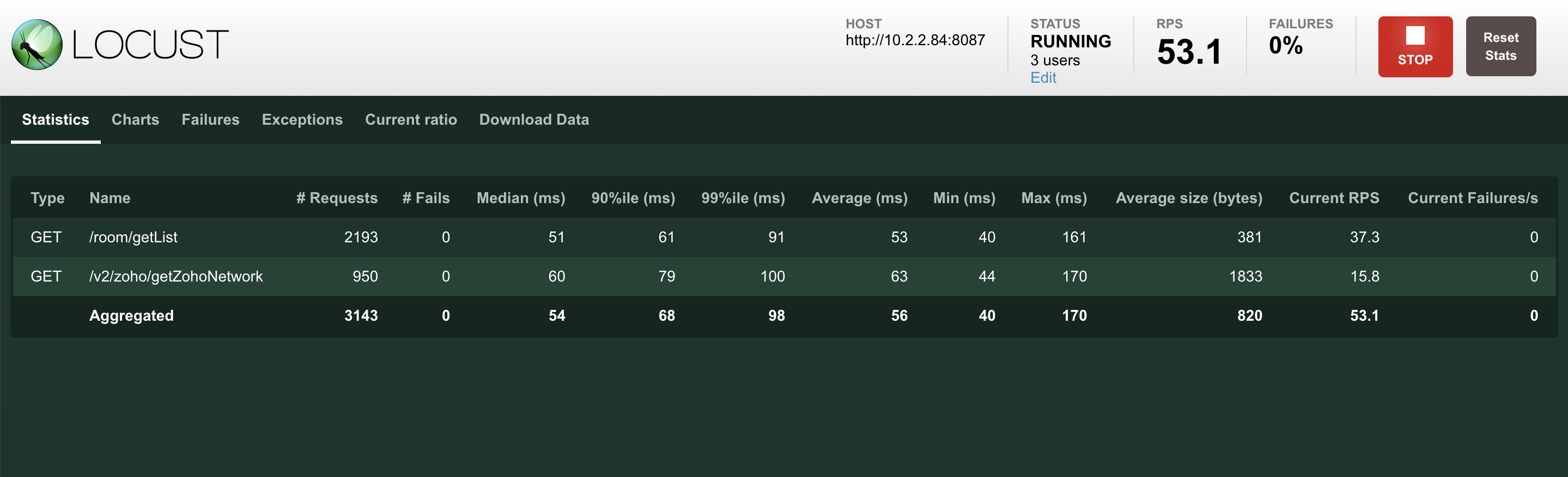The image size is (1568, 477).
Task: Click the 53.1 RPS header value
Action: coord(1189,52)
